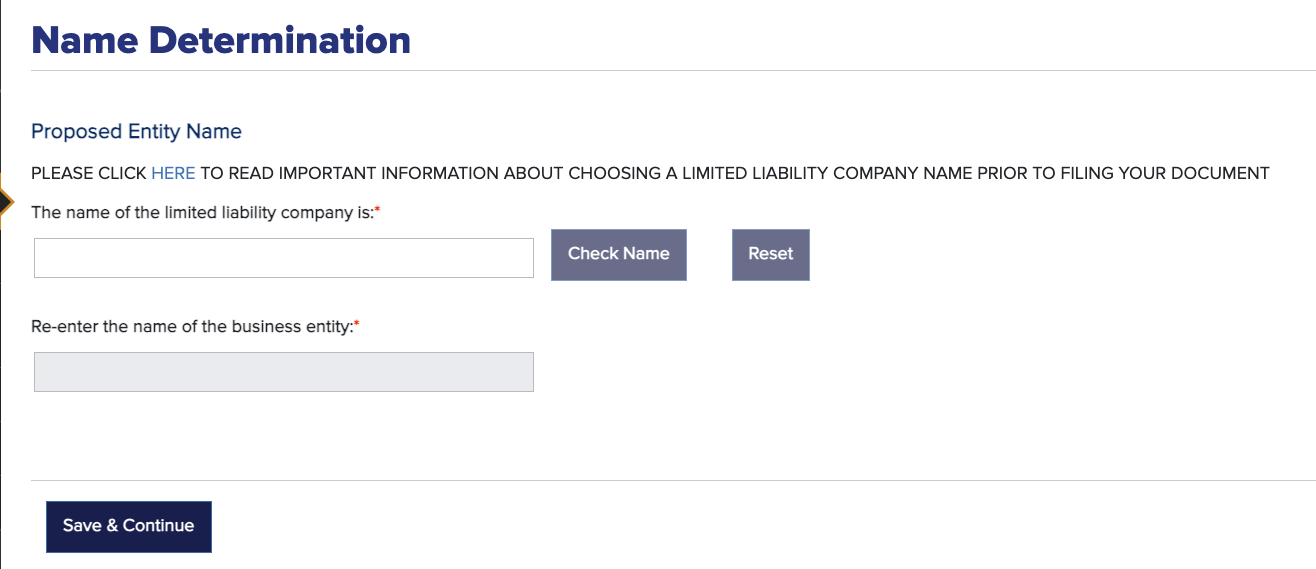Viewport: 1316px width, 569px height.
Task: Click the Name Determination page heading
Action: 221,40
